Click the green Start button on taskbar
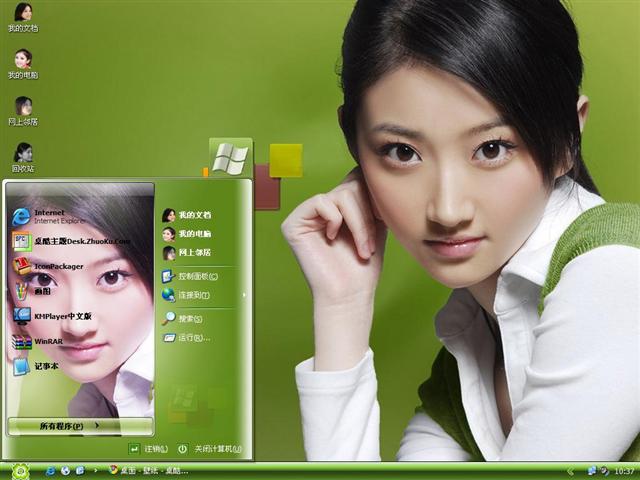This screenshot has width=640, height=480. pyautogui.click(x=20, y=471)
